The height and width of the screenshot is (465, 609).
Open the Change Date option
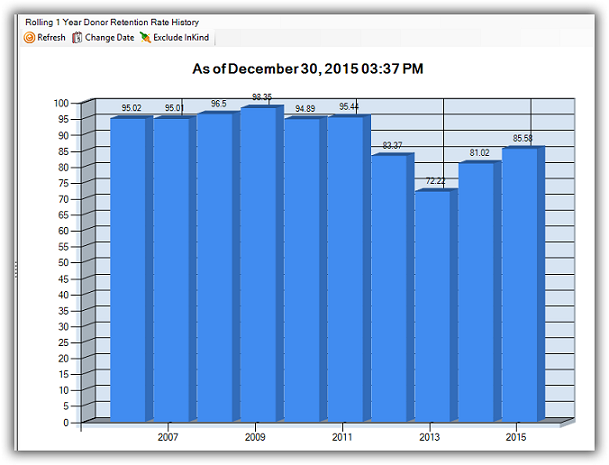coord(110,38)
